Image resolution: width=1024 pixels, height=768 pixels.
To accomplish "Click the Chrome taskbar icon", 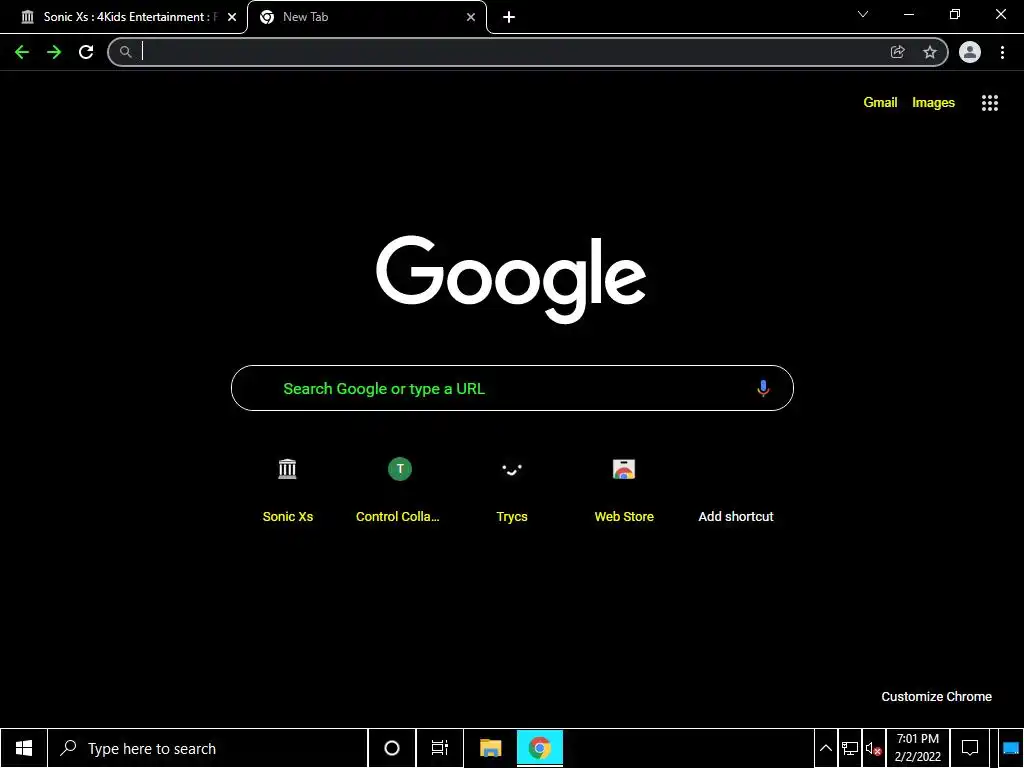I will (539, 748).
